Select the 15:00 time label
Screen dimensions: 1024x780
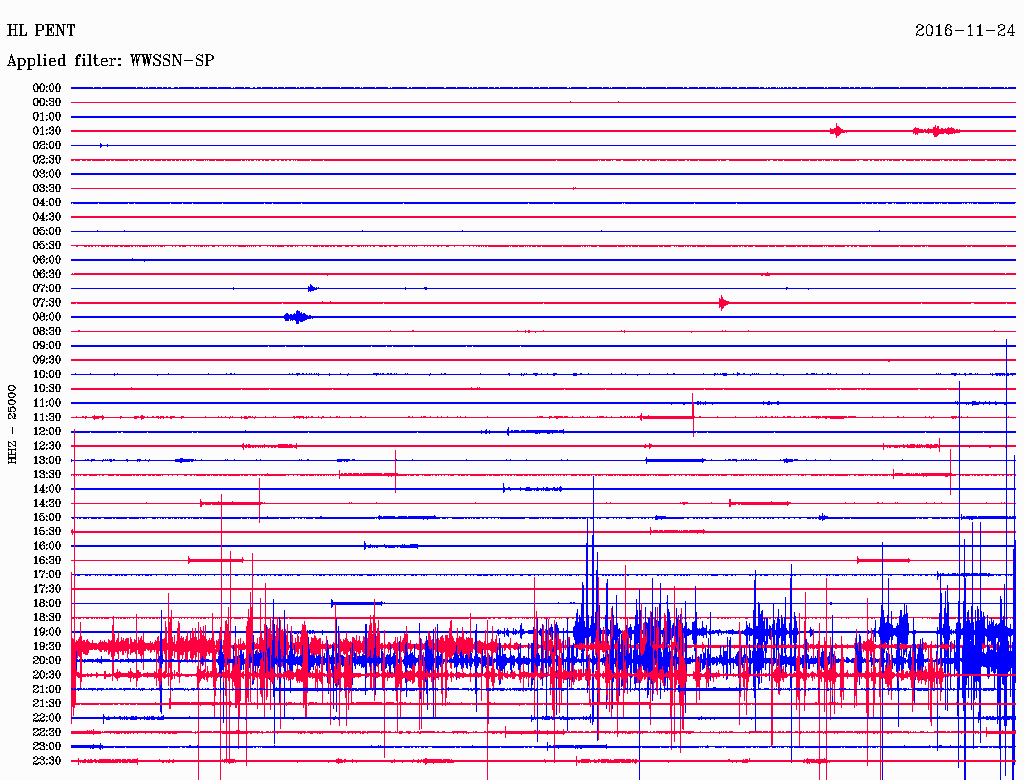pyautogui.click(x=47, y=517)
